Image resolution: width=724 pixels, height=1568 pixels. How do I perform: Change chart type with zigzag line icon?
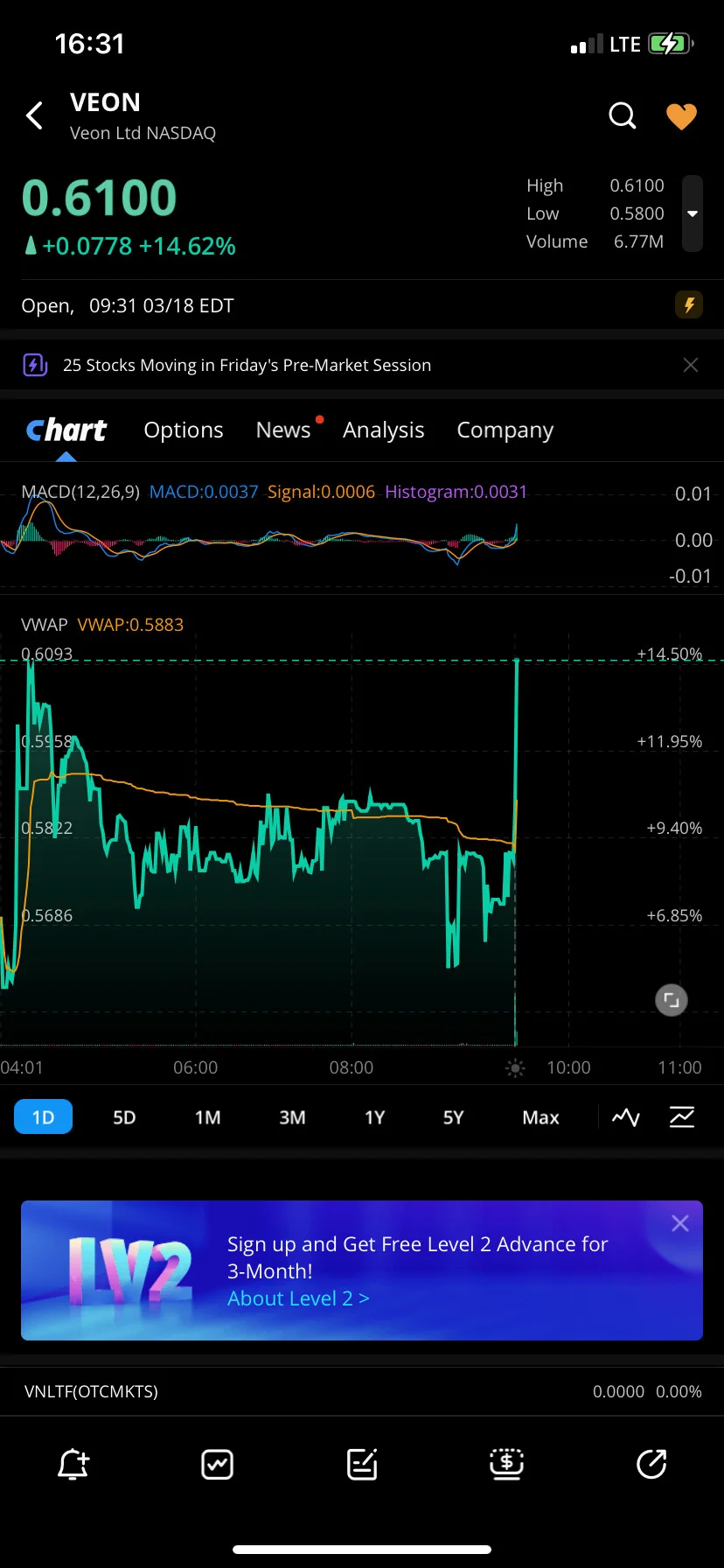point(626,1117)
